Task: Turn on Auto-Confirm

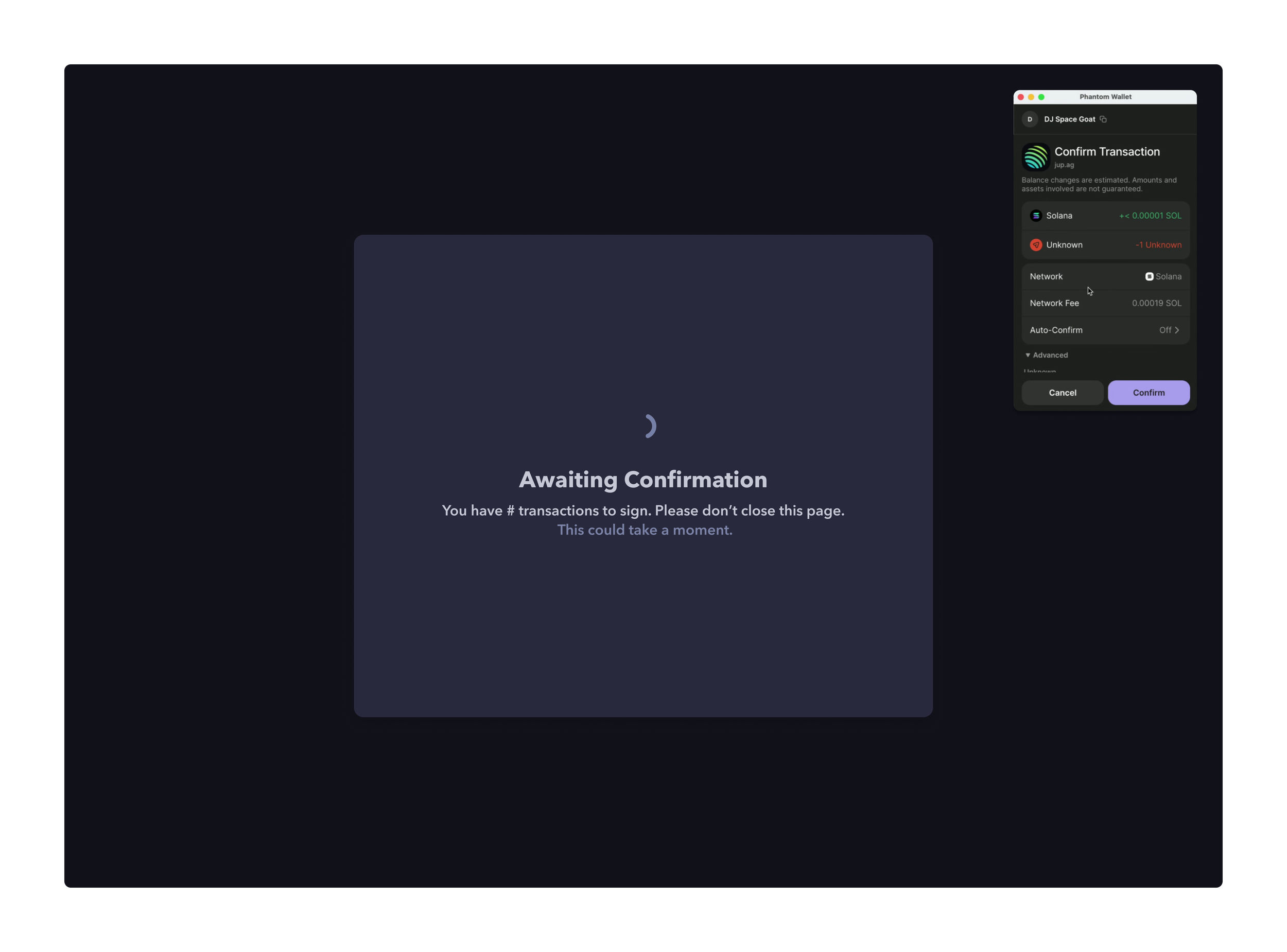Action: pyautogui.click(x=1168, y=330)
